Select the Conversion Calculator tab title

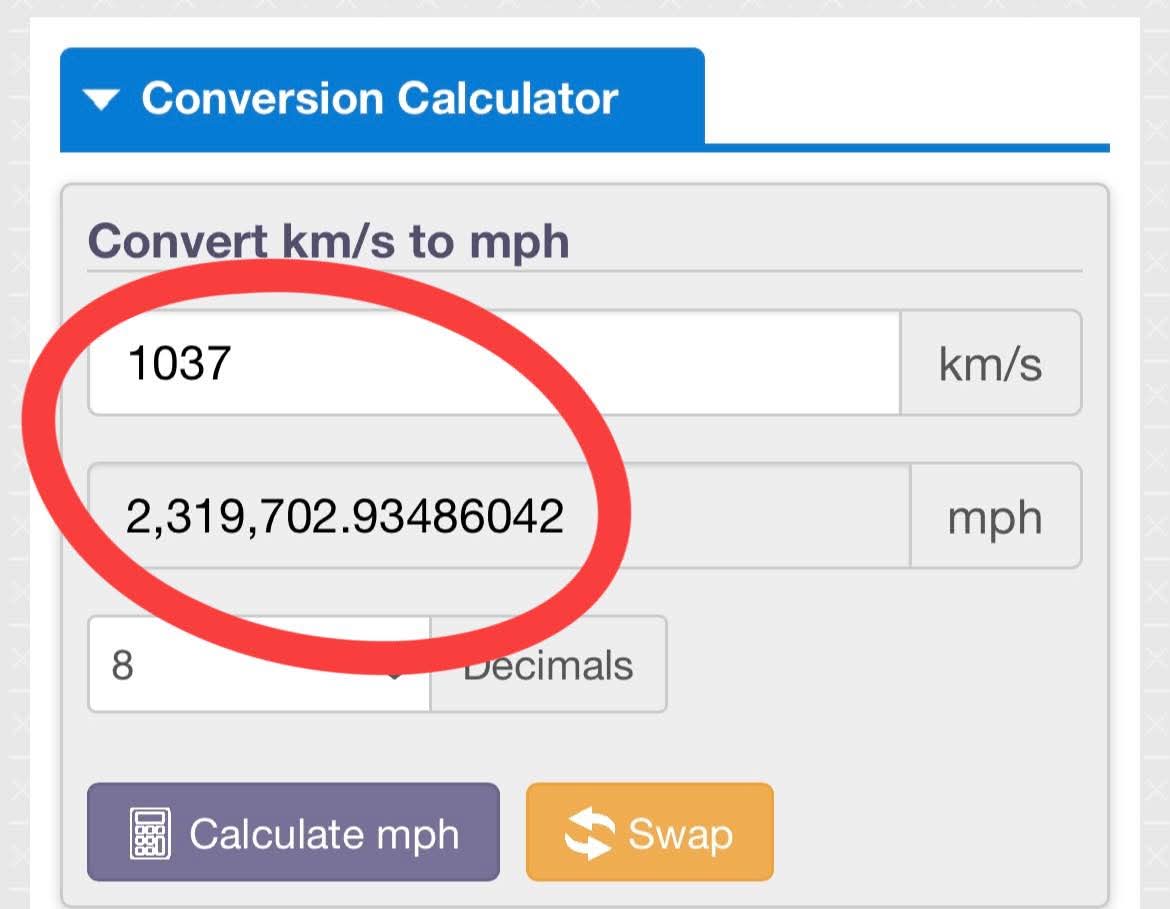tap(380, 99)
